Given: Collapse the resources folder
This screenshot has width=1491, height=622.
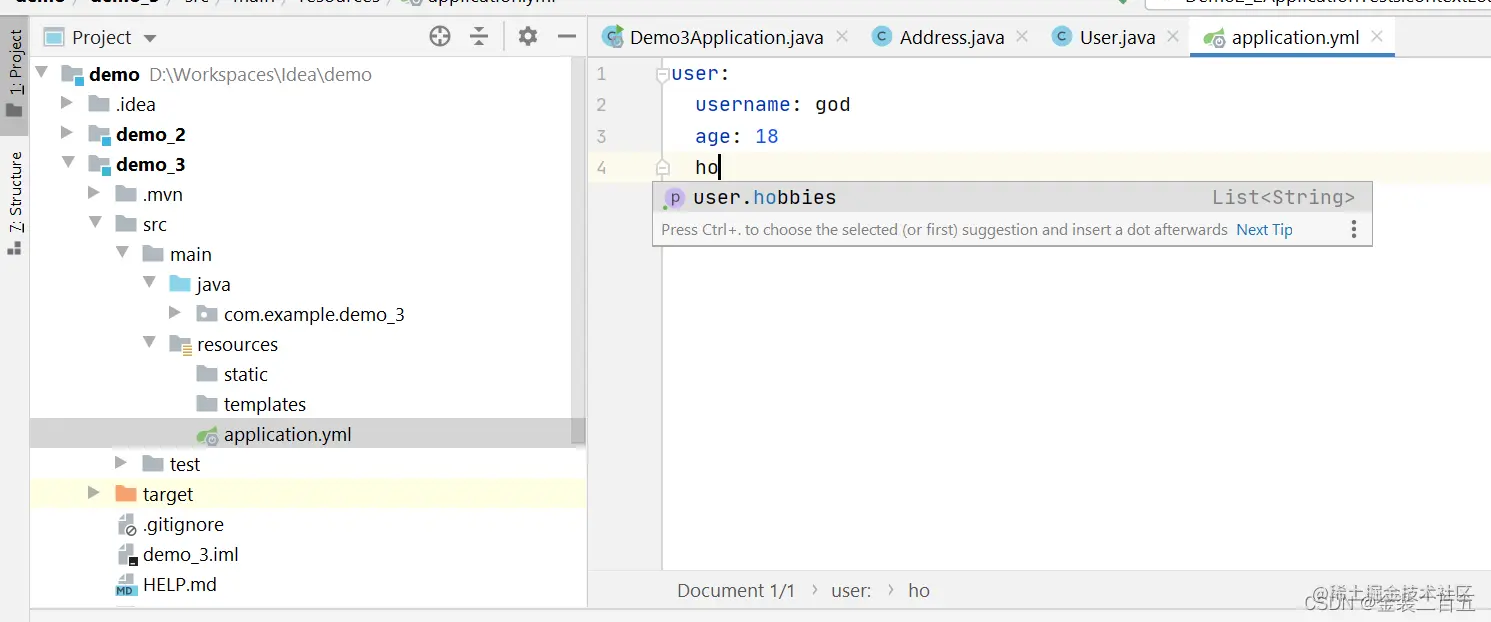Looking at the screenshot, I should pos(149,342).
